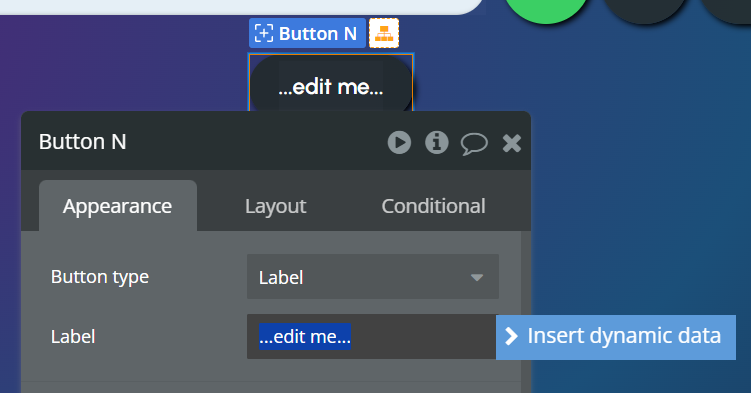Click the property editor's vertical scrollbar
Screen dimensions: 751x393
(x=525, y=311)
